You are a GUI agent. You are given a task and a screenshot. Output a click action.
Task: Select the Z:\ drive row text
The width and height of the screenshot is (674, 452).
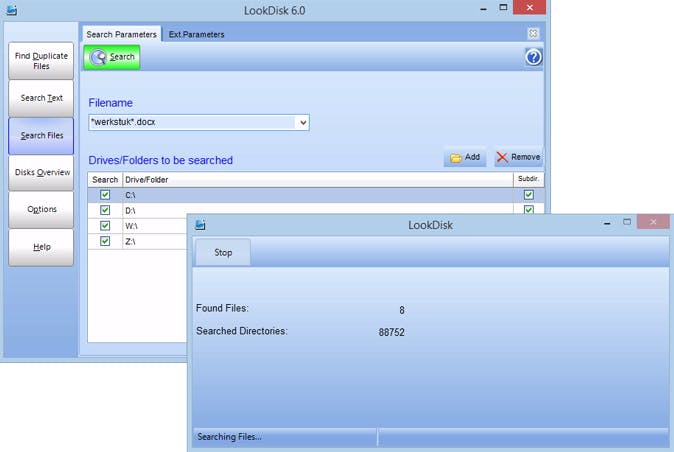(x=130, y=242)
